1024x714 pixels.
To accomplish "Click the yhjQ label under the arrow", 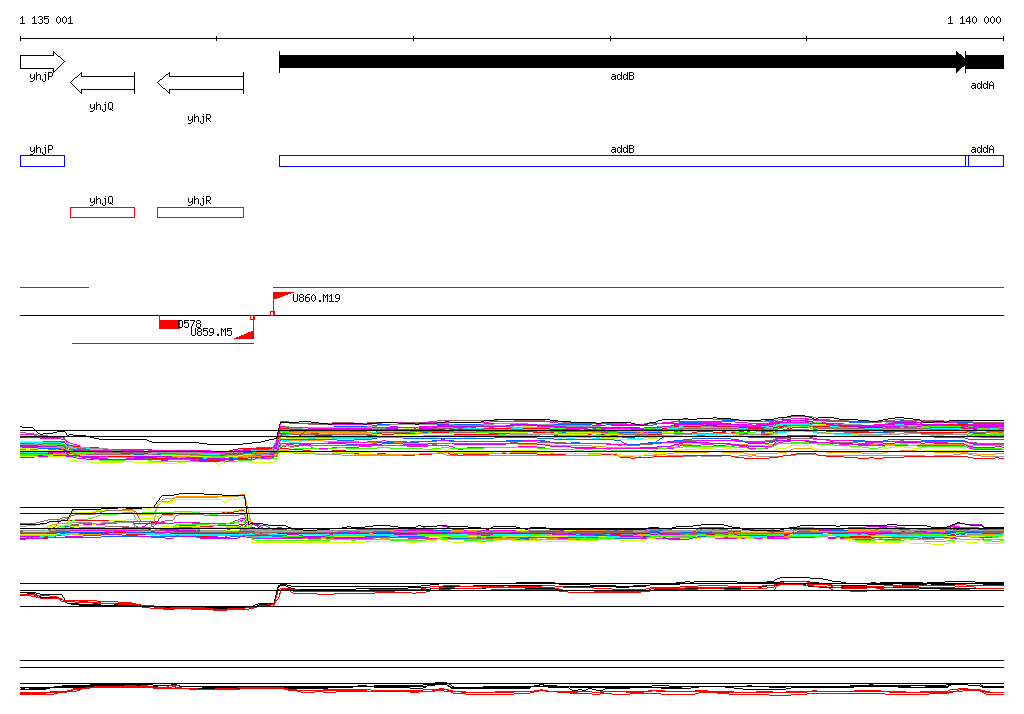I will point(101,106).
